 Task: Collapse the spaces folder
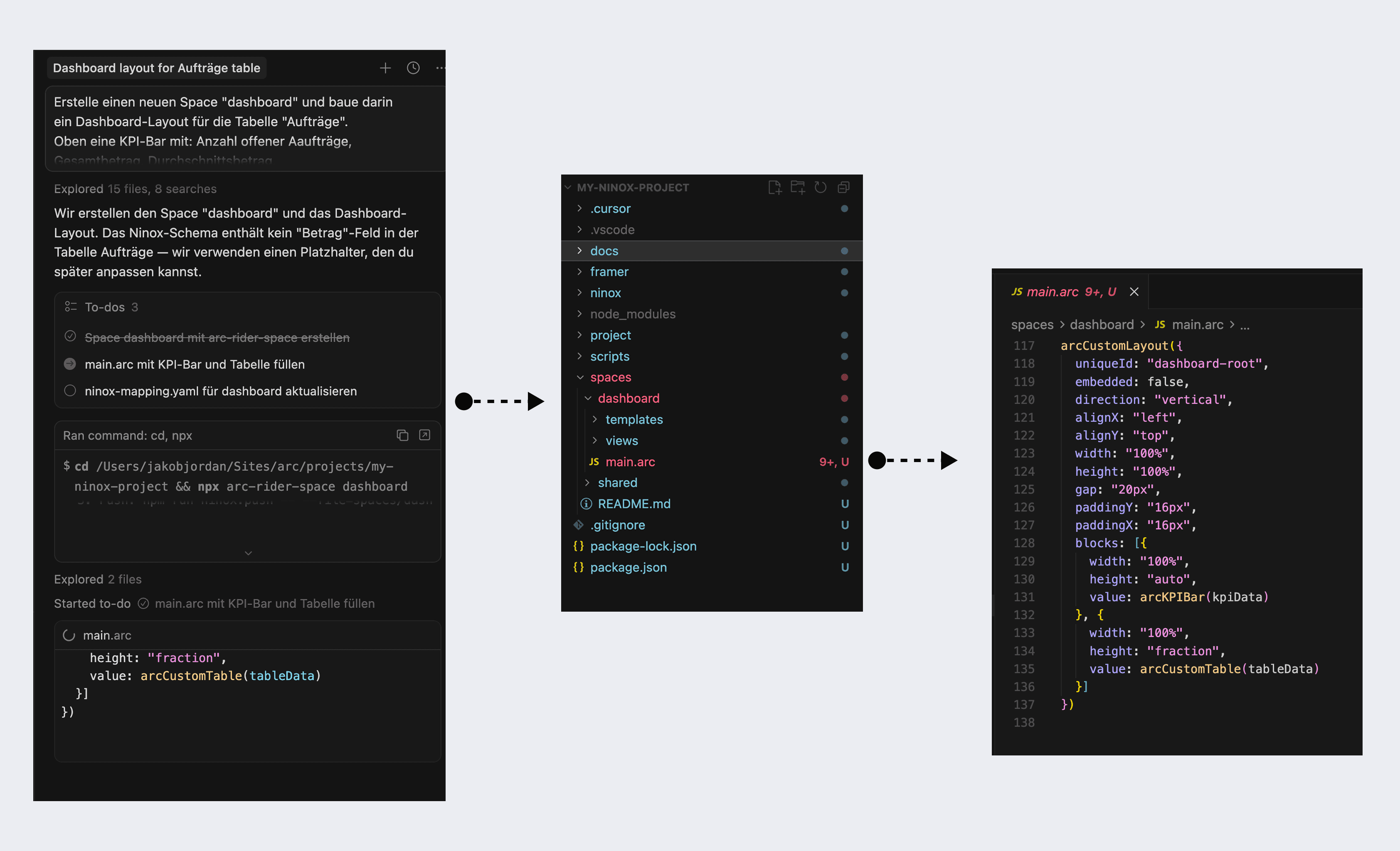[x=610, y=377]
